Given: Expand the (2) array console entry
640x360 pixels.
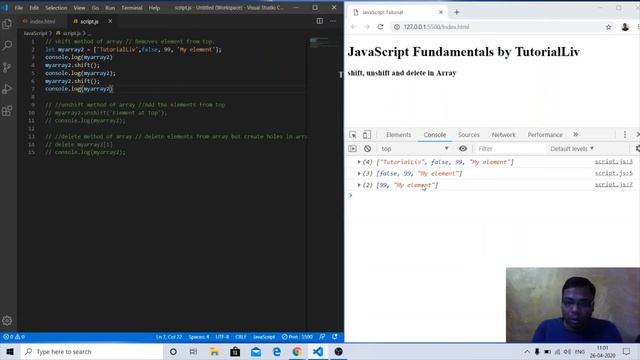Looking at the screenshot, I should [359, 185].
